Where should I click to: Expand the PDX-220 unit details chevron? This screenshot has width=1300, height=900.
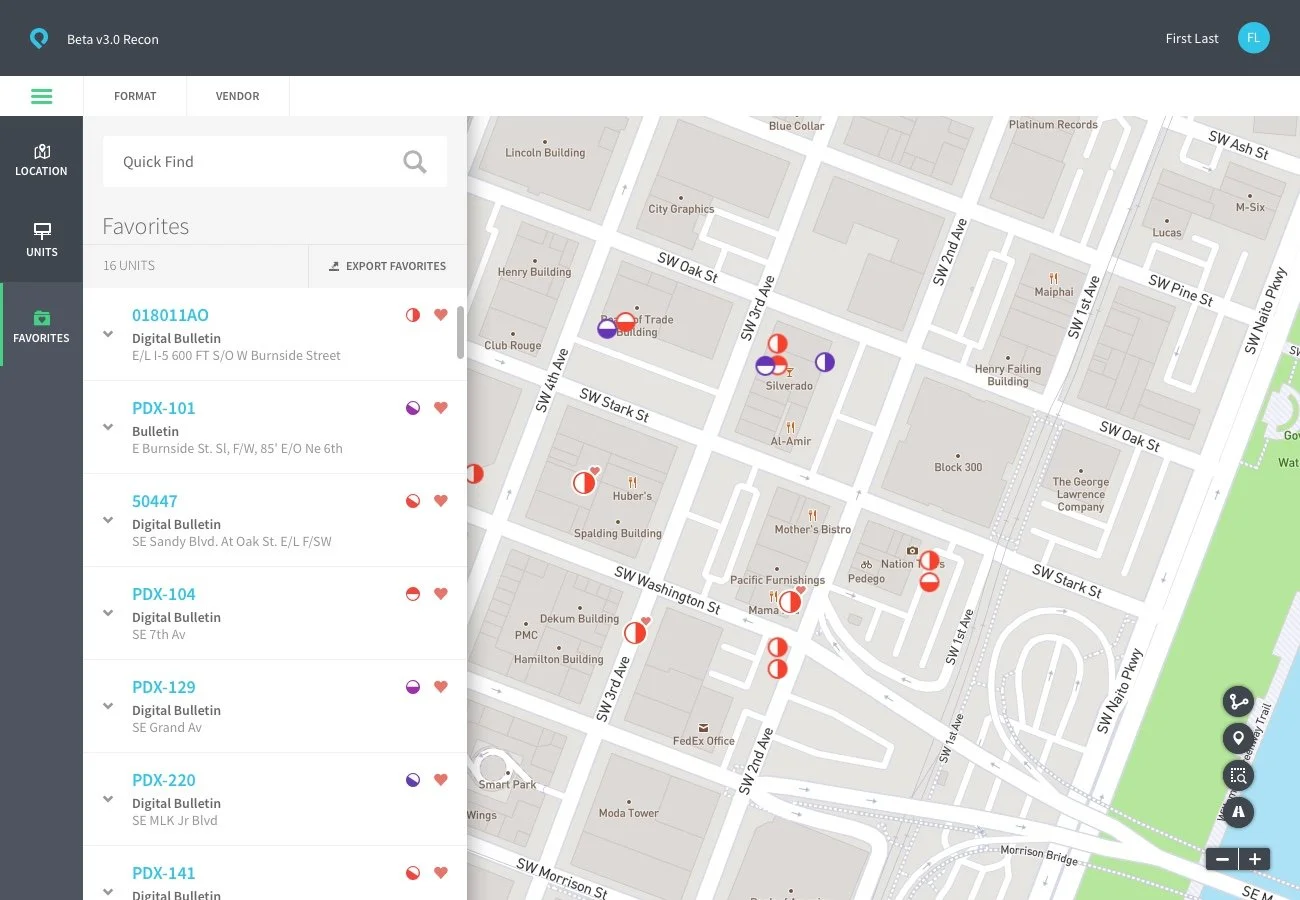(x=108, y=799)
